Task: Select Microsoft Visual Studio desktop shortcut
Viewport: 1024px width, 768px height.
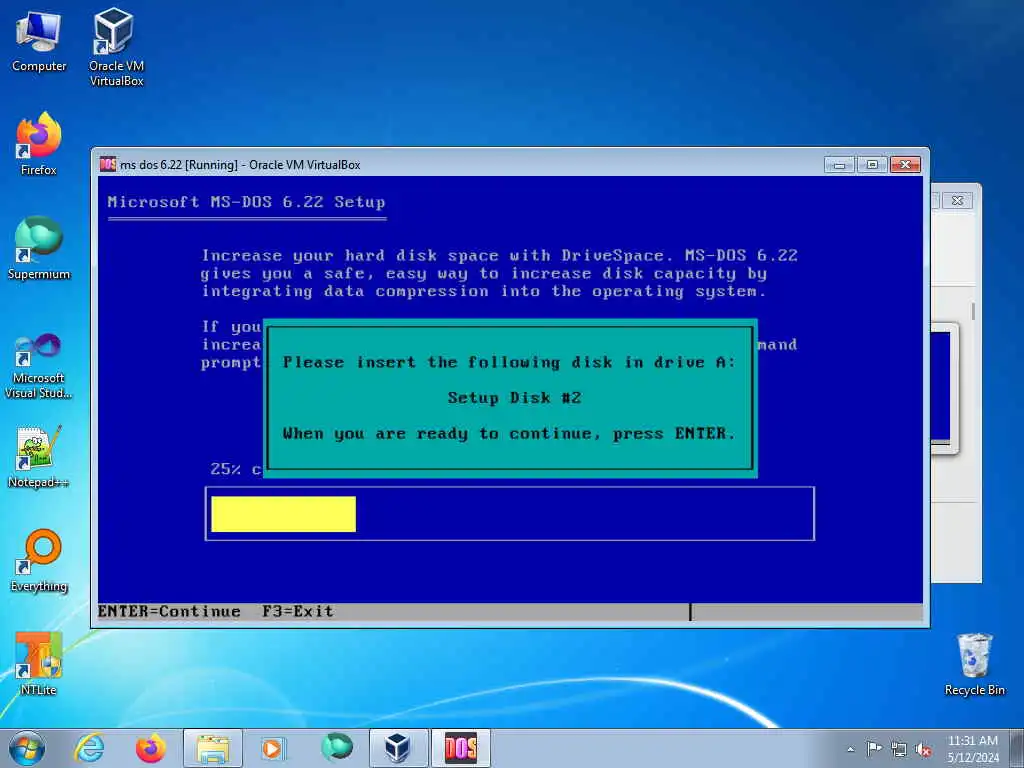Action: (39, 366)
